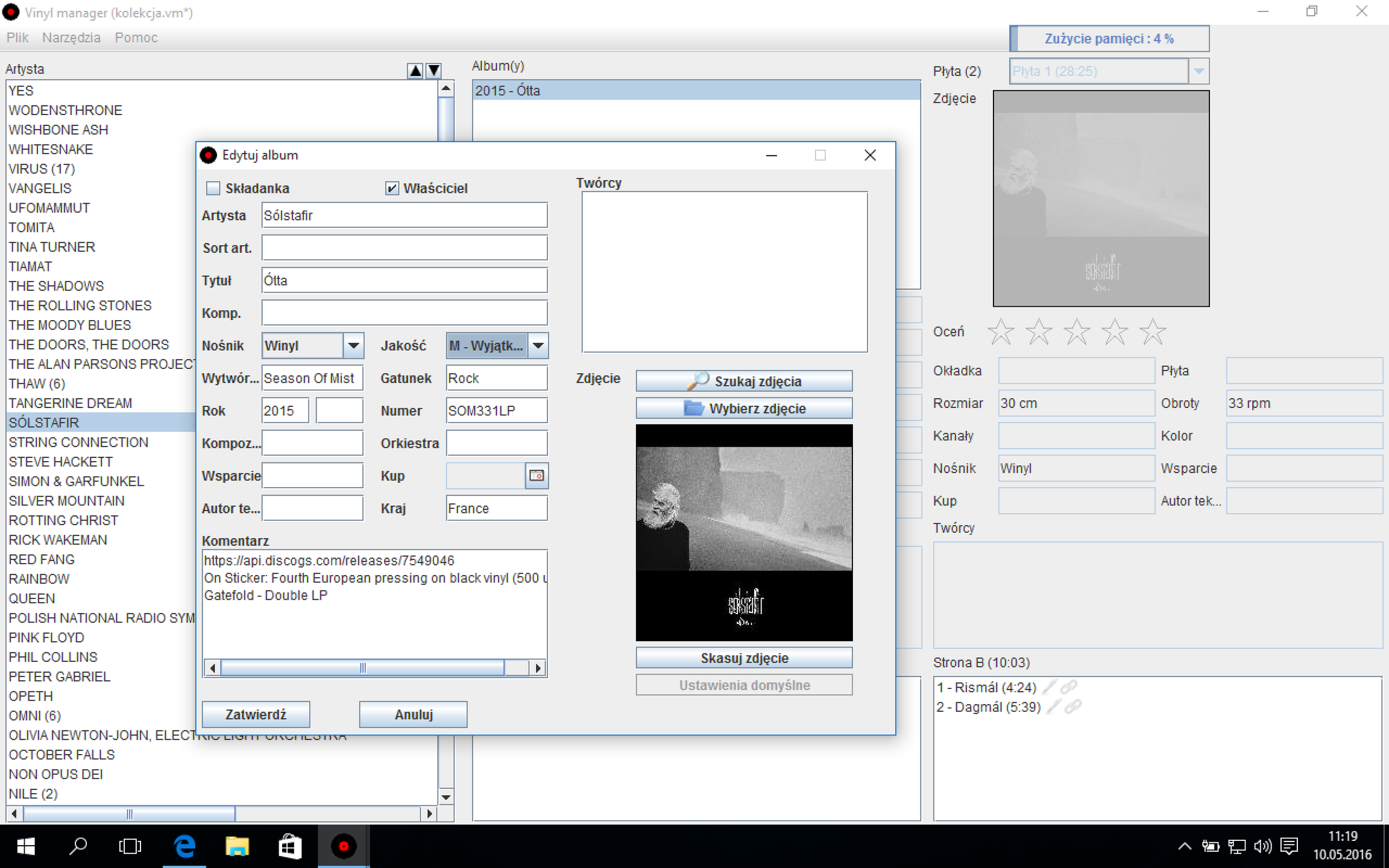This screenshot has height=868, width=1389.
Task: Click Anuluj to cancel editing
Action: pos(414,714)
